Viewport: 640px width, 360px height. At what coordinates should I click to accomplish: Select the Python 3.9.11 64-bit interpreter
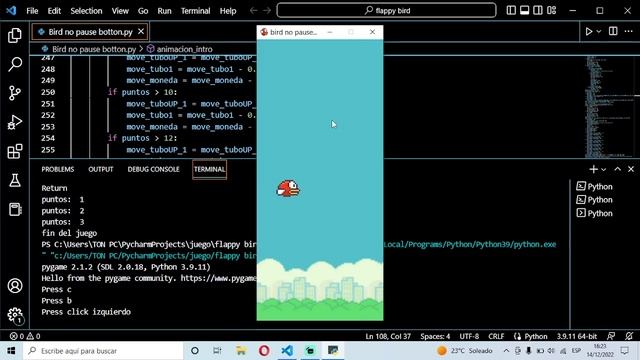click(x=577, y=336)
